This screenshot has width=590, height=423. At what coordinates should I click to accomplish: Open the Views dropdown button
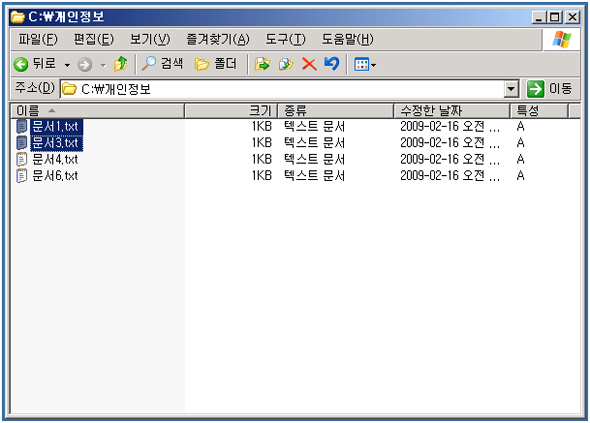pos(365,65)
